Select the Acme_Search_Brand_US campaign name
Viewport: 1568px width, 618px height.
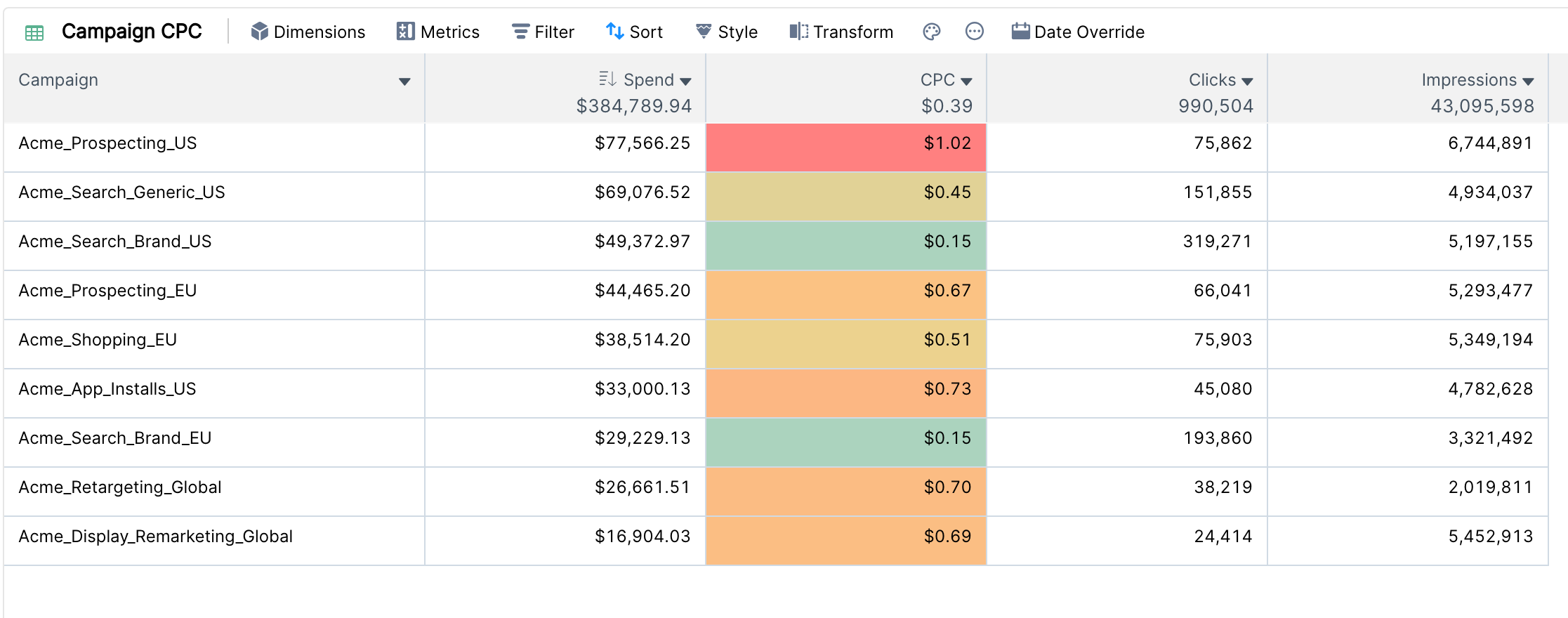coord(115,242)
